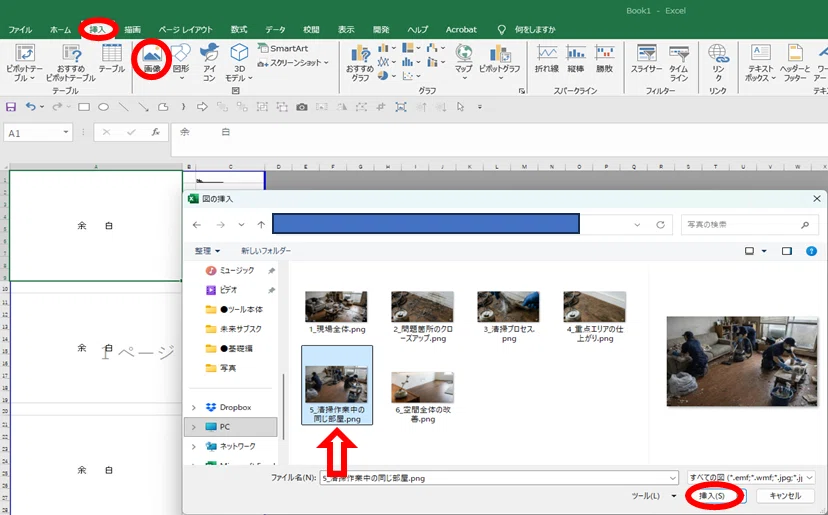
Task: Open the recent locations chevron in dialog
Action: coord(241,225)
